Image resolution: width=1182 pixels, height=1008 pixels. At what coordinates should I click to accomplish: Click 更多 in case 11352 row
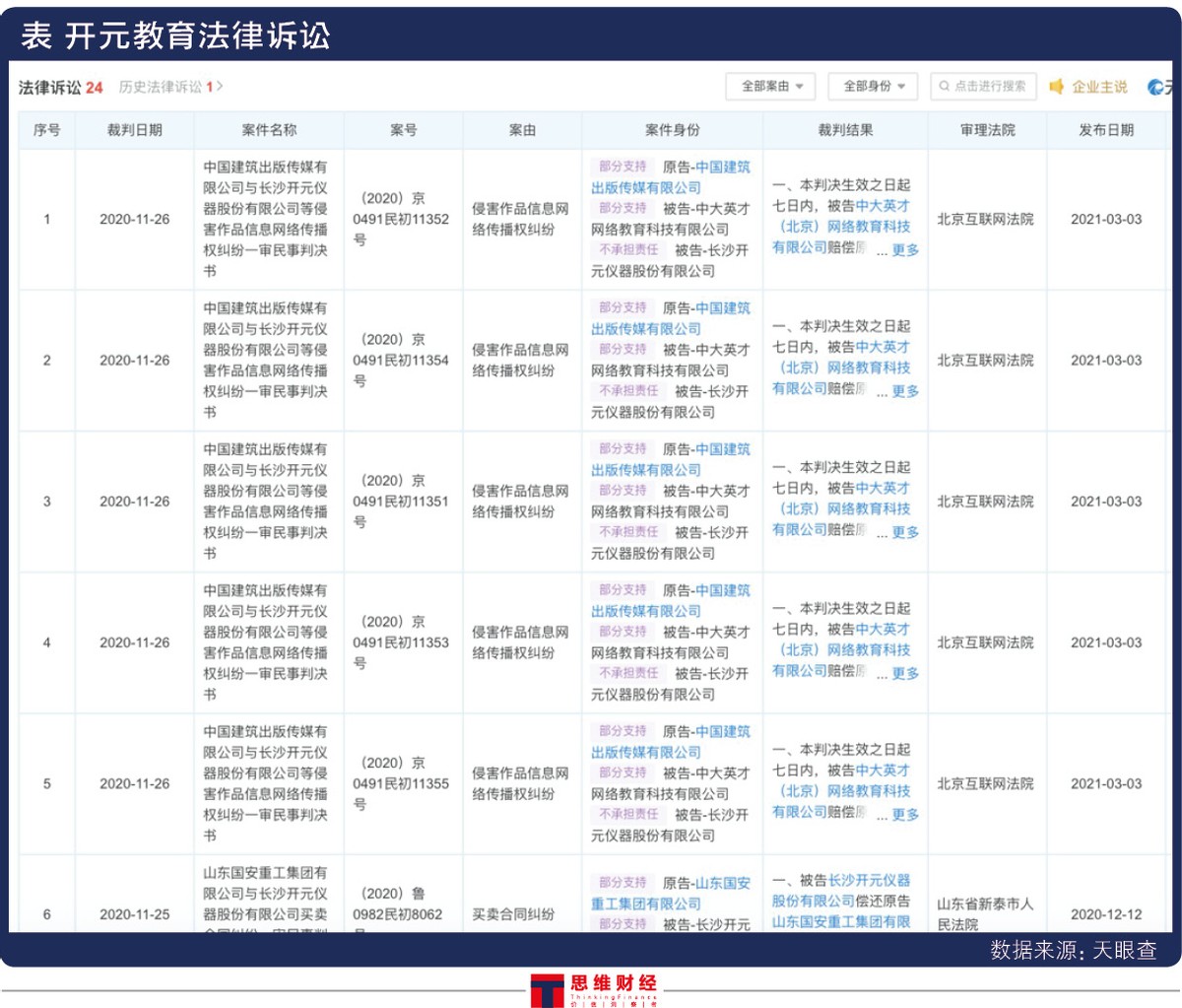(x=904, y=250)
